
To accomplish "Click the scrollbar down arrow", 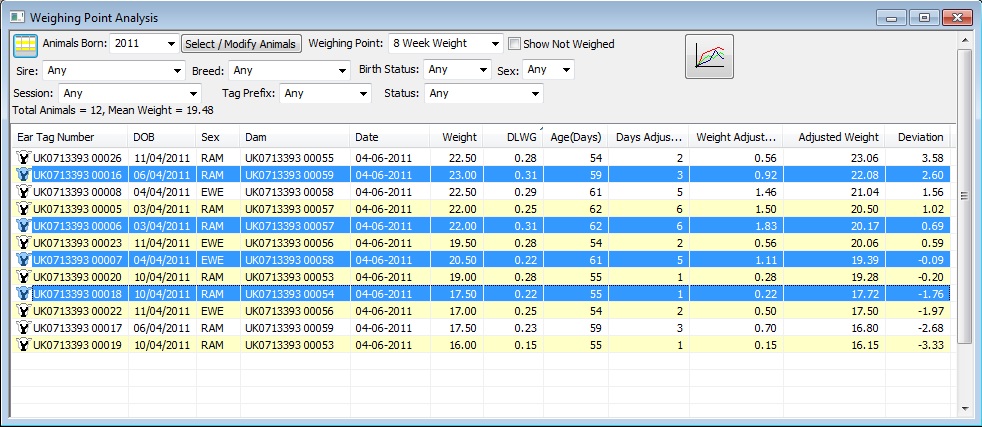I will (965, 409).
